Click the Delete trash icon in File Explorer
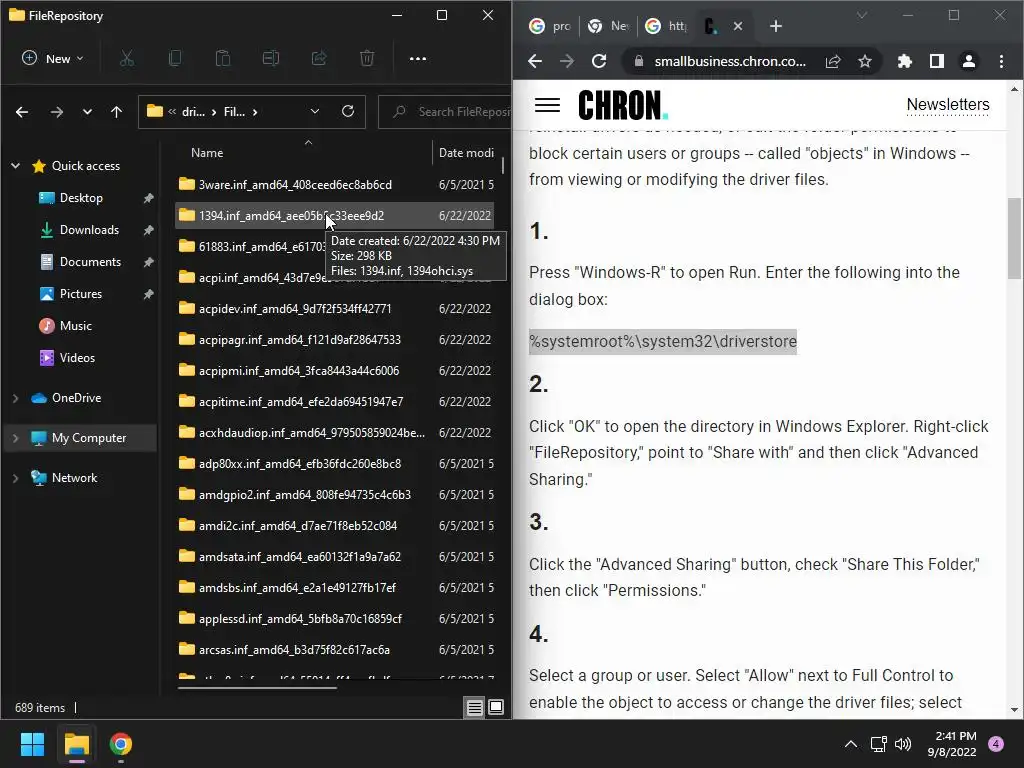This screenshot has height=768, width=1024. [367, 59]
